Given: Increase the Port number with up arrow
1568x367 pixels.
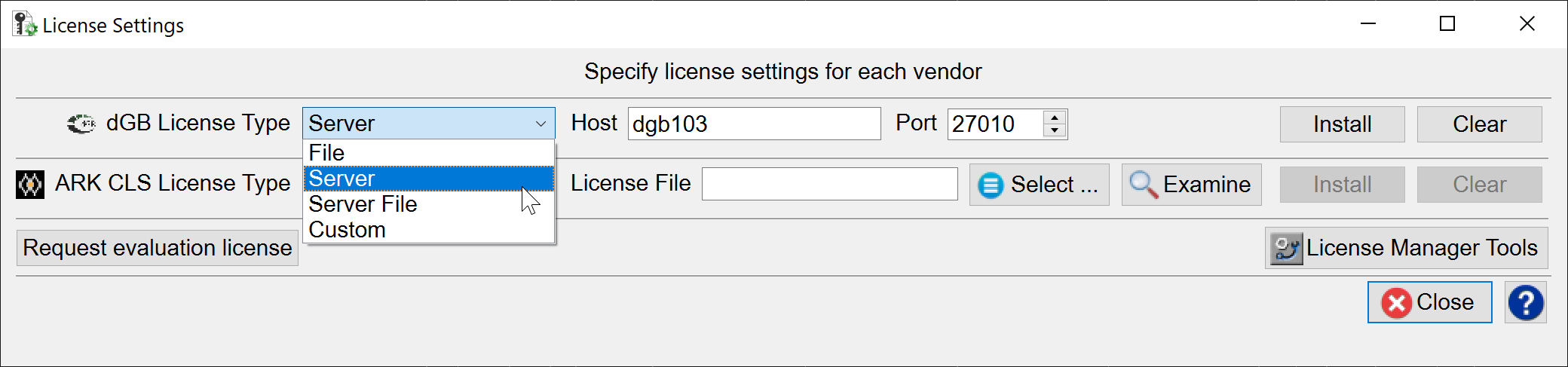Looking at the screenshot, I should 1055,117.
